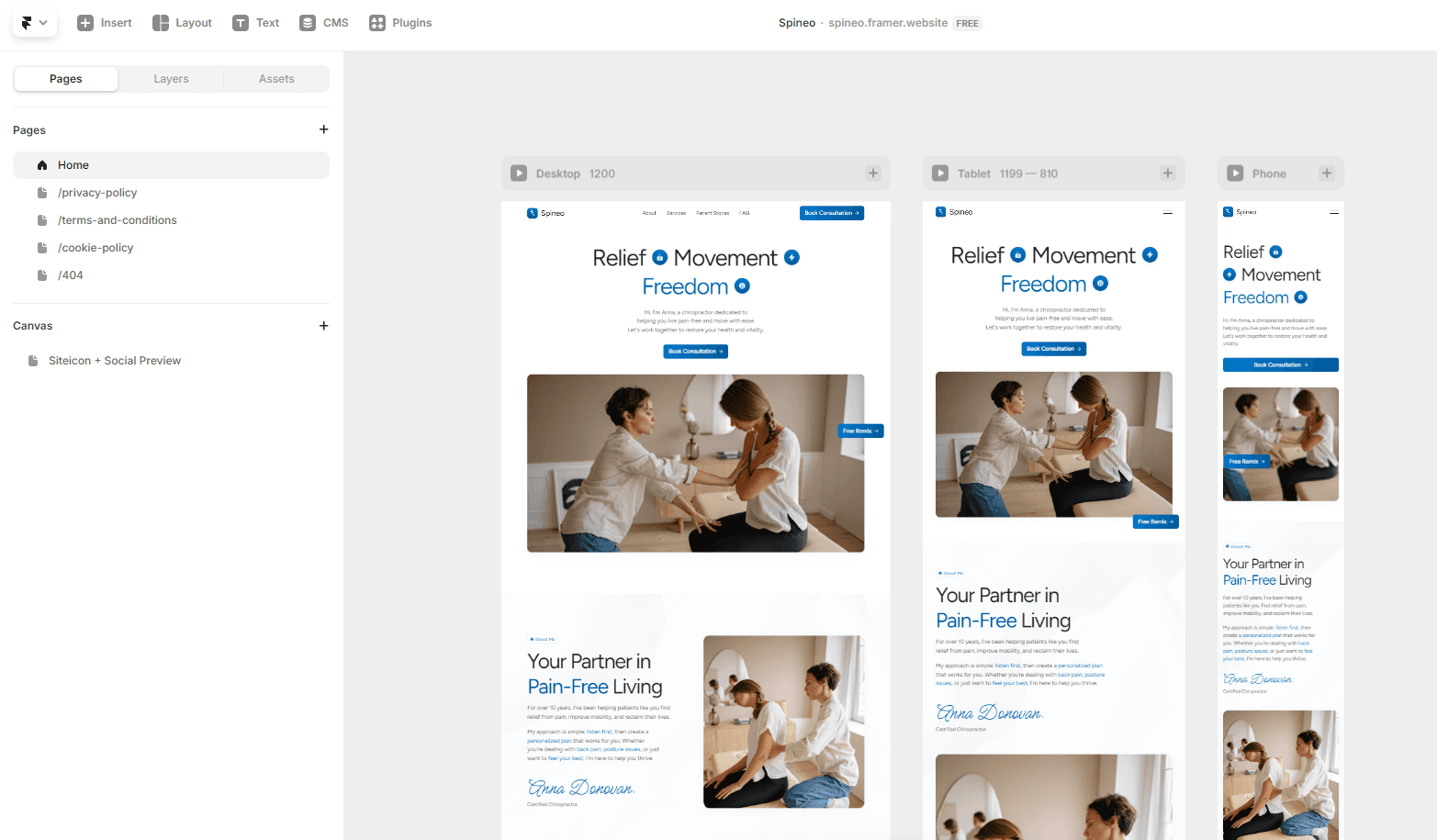Viewport: 1437px width, 840px height.
Task: Select the Desktop 'Freedom' headline text
Action: pyautogui.click(x=685, y=286)
